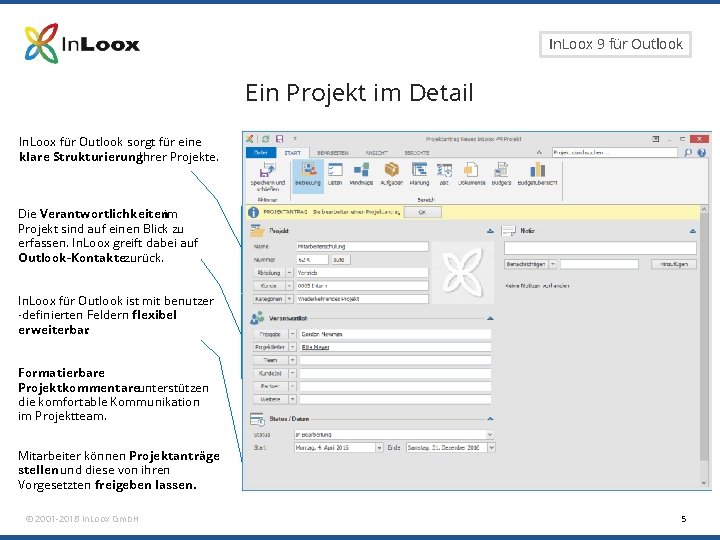Collapse the Verantwortlich section
Image resolution: width=720 pixels, height=540 pixels.
[x=490, y=318]
